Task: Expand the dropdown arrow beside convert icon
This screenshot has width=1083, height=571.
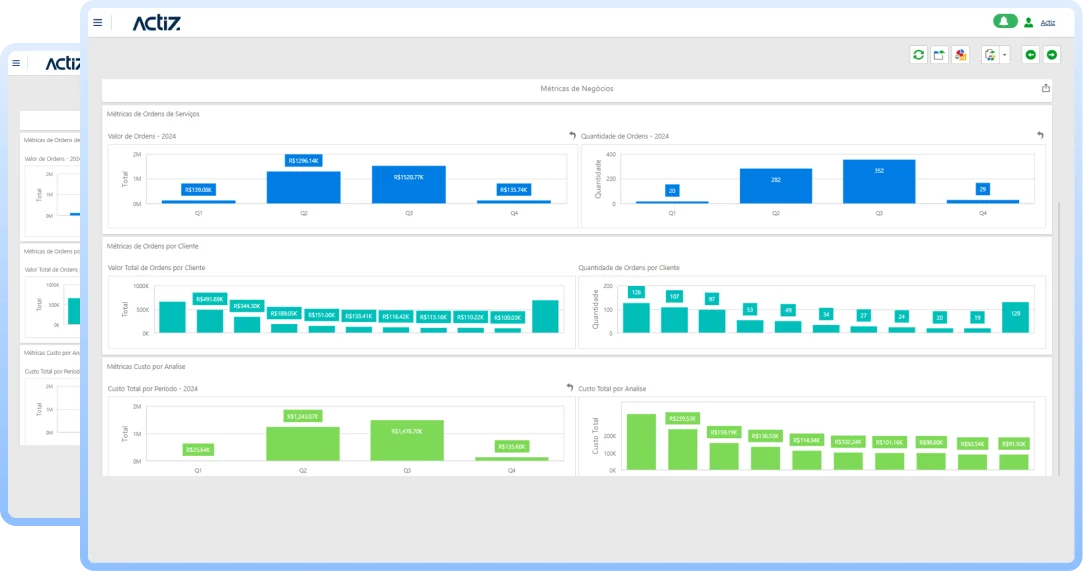Action: tap(1004, 55)
